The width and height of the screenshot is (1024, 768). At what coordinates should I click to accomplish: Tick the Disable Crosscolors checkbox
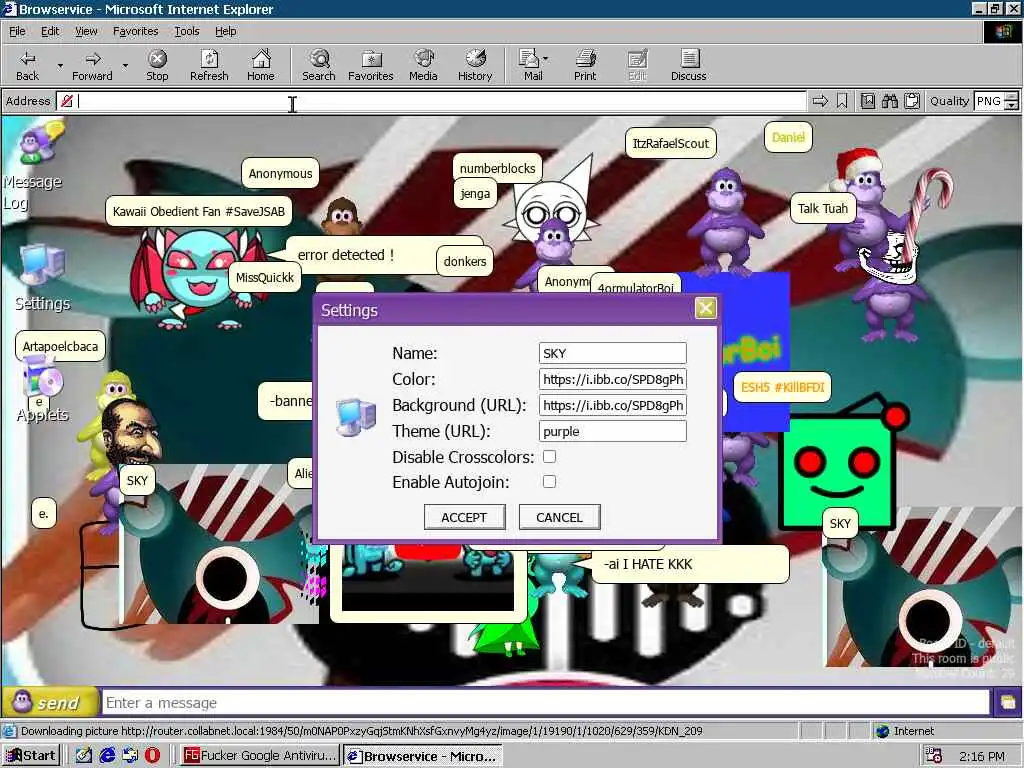[x=549, y=456]
